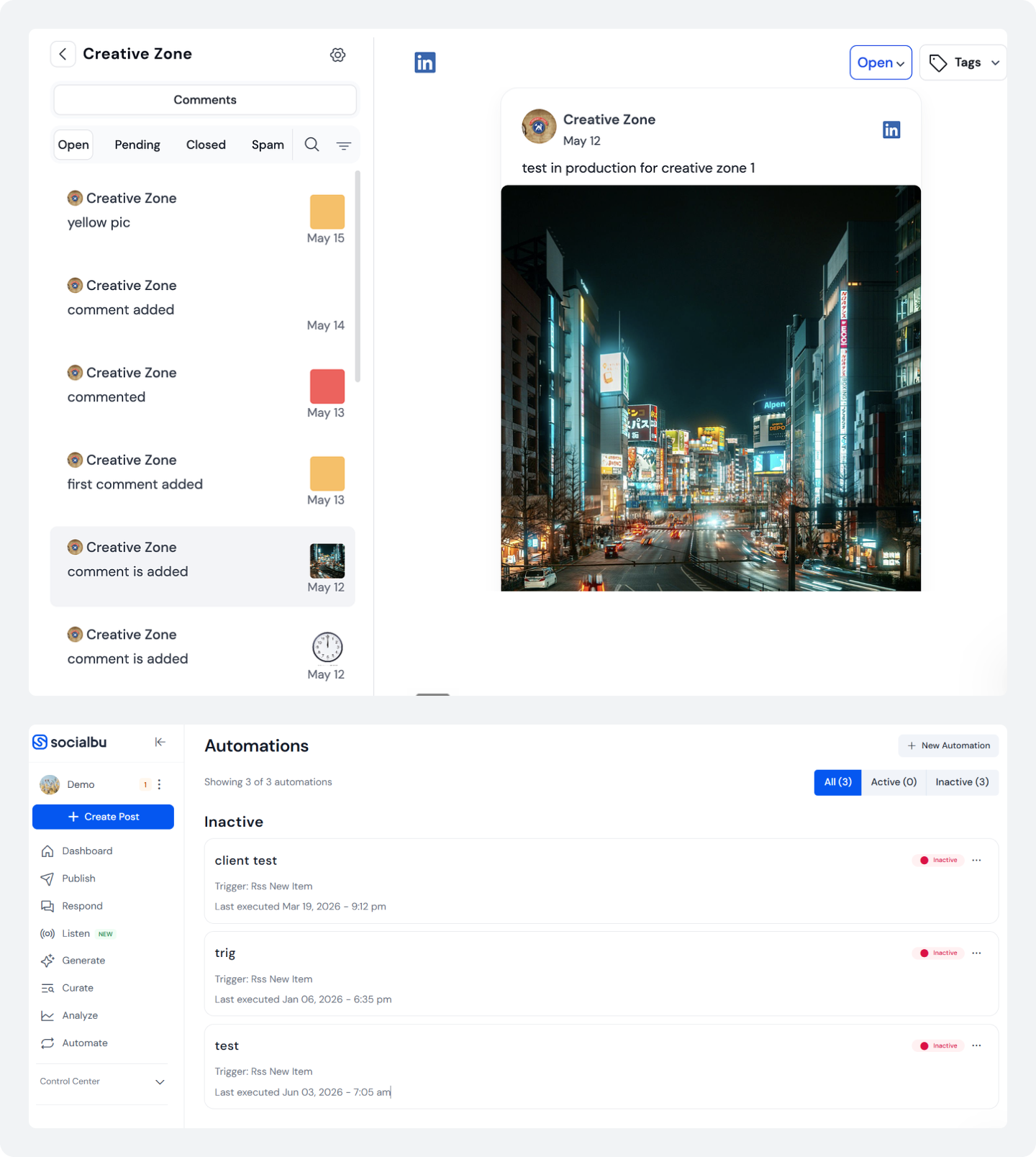Click Creative Zone avatar in post card
1036x1157 pixels.
[x=539, y=127]
